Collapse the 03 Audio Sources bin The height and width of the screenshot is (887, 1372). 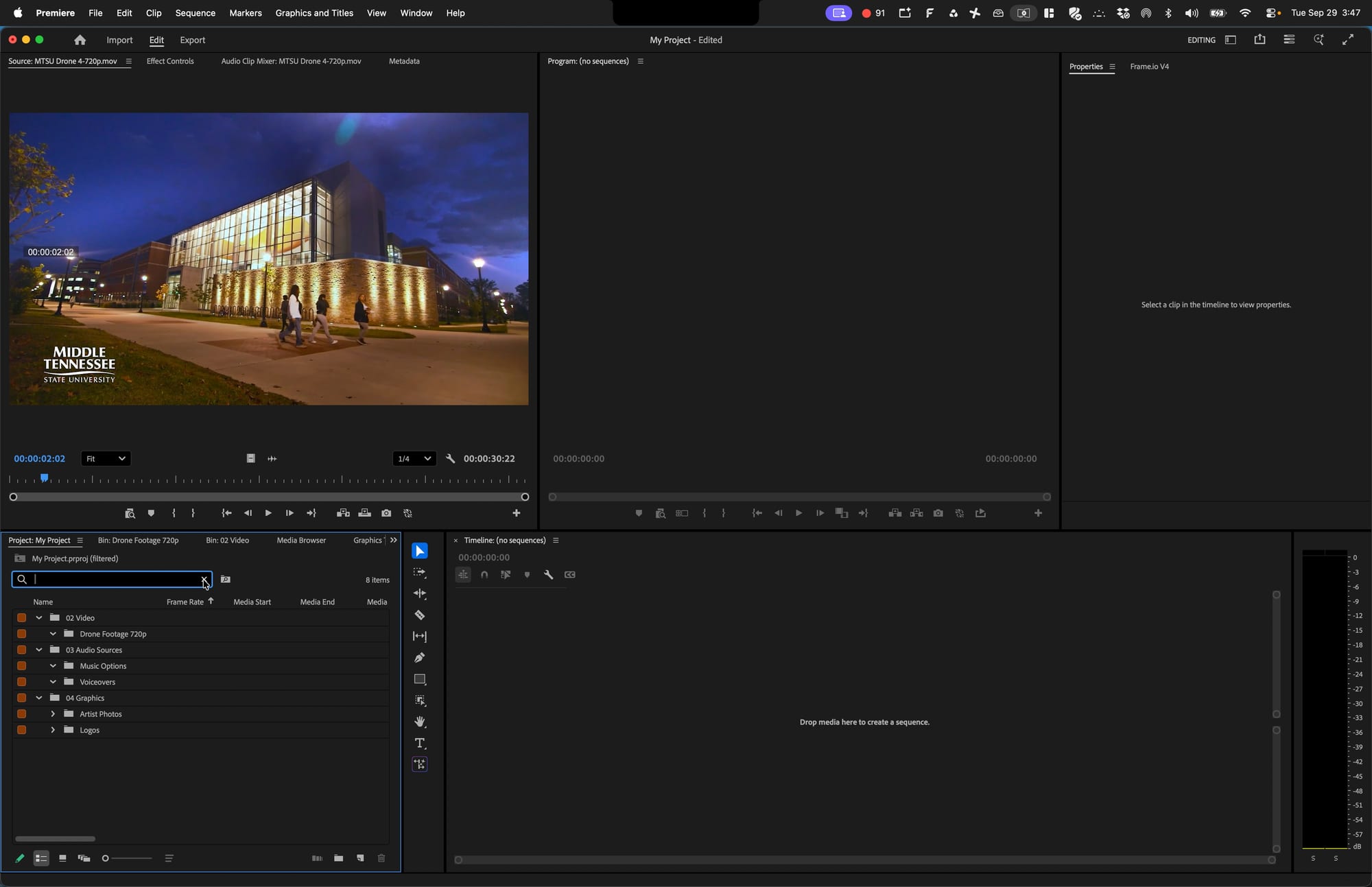click(x=39, y=650)
